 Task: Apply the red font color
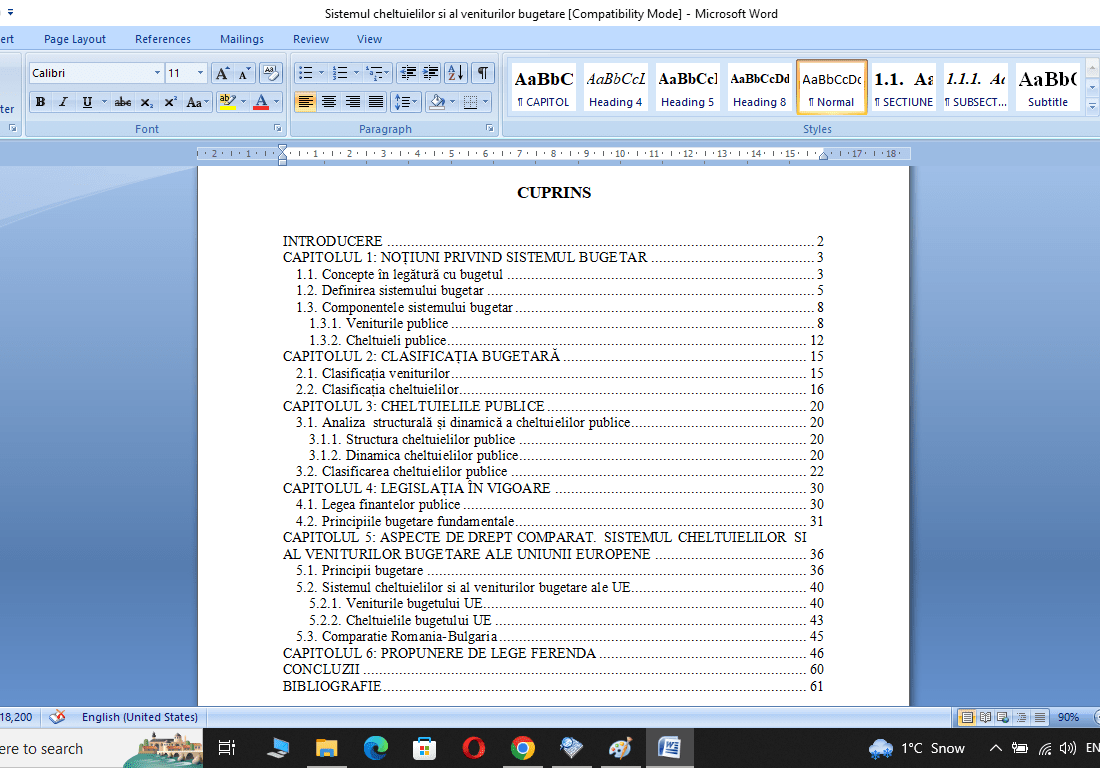(261, 102)
